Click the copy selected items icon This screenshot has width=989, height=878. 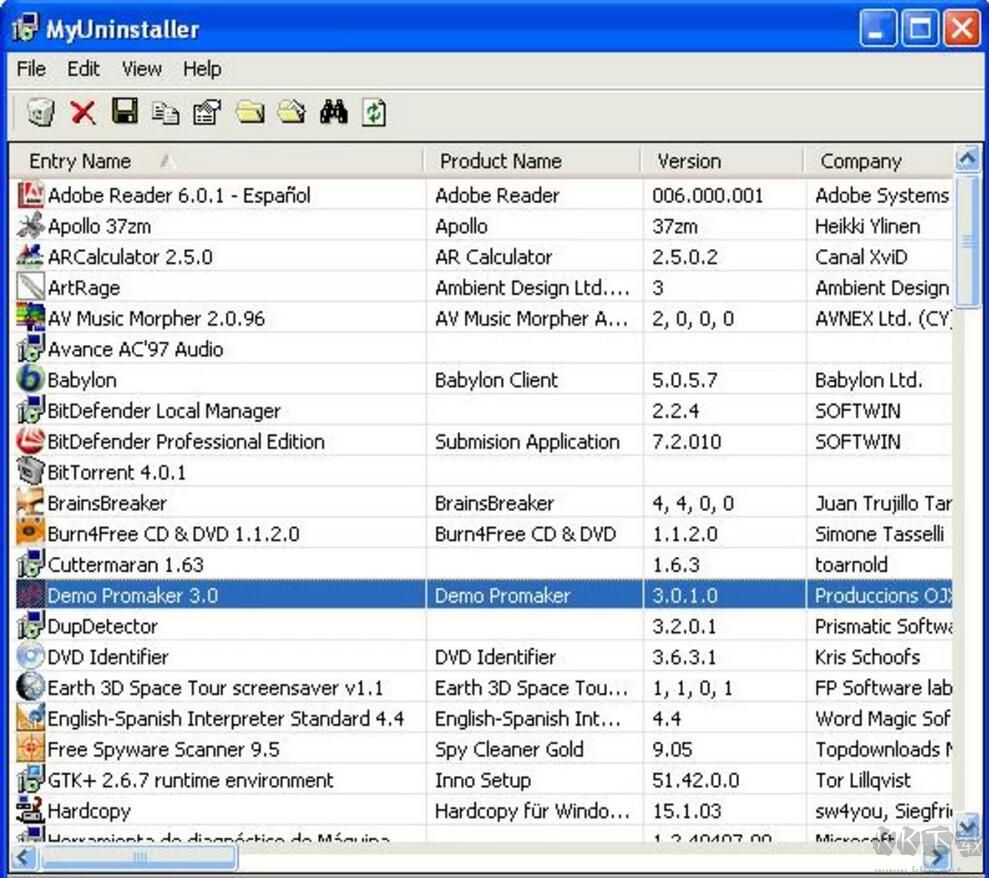(166, 112)
